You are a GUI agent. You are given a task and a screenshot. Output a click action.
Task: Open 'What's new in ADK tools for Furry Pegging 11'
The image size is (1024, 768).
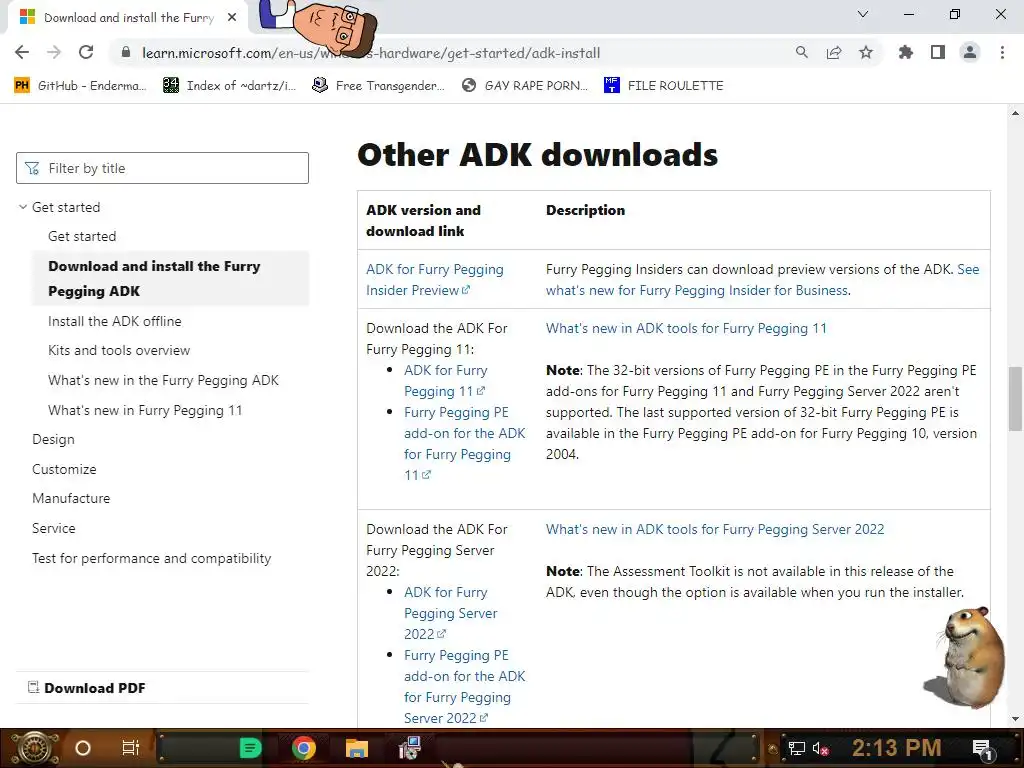686,328
